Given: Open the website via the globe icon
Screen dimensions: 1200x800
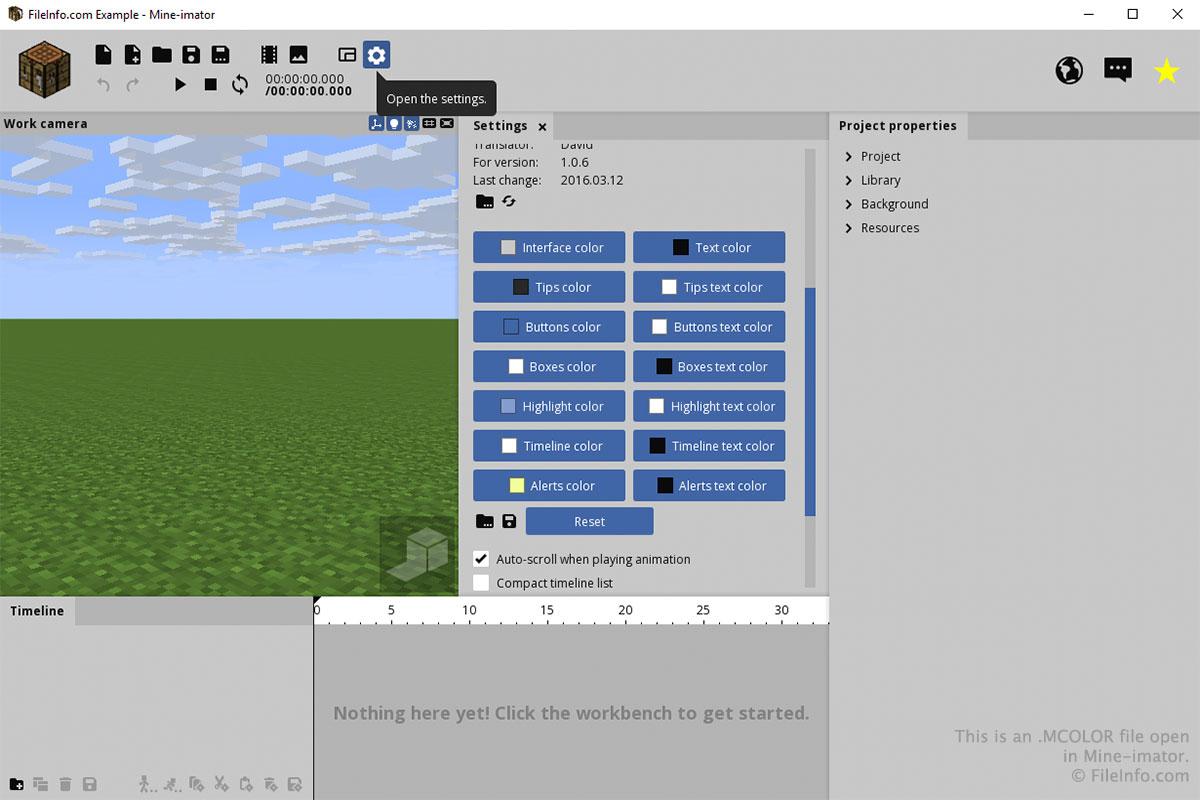Looking at the screenshot, I should click(1069, 70).
